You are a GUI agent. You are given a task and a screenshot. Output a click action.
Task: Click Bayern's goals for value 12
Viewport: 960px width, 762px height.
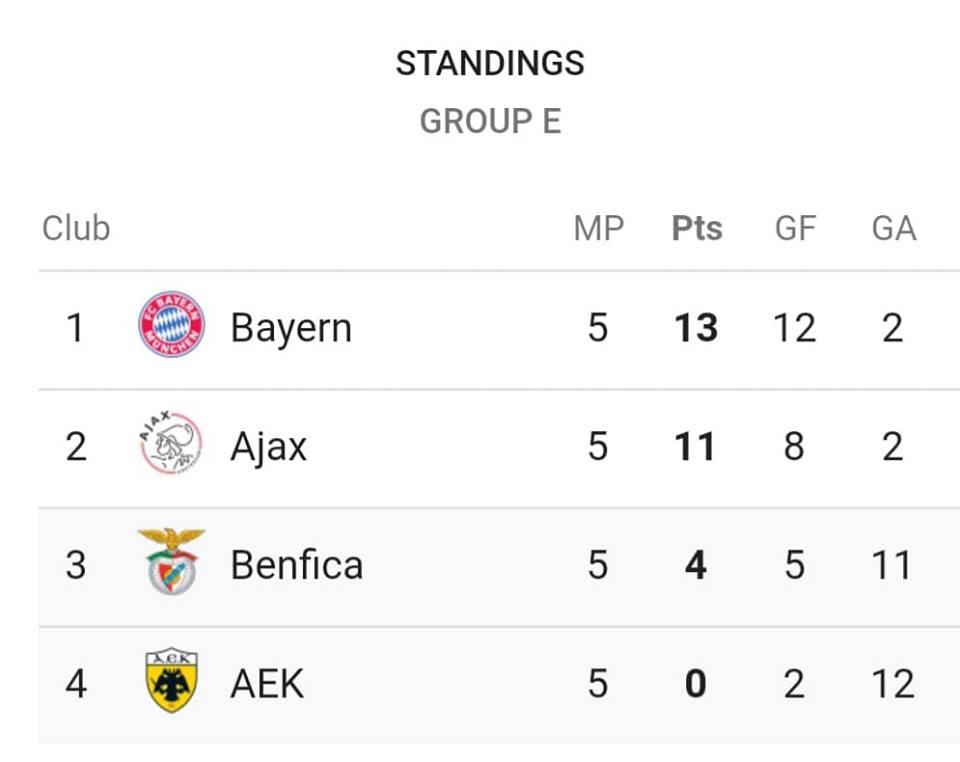pos(795,327)
